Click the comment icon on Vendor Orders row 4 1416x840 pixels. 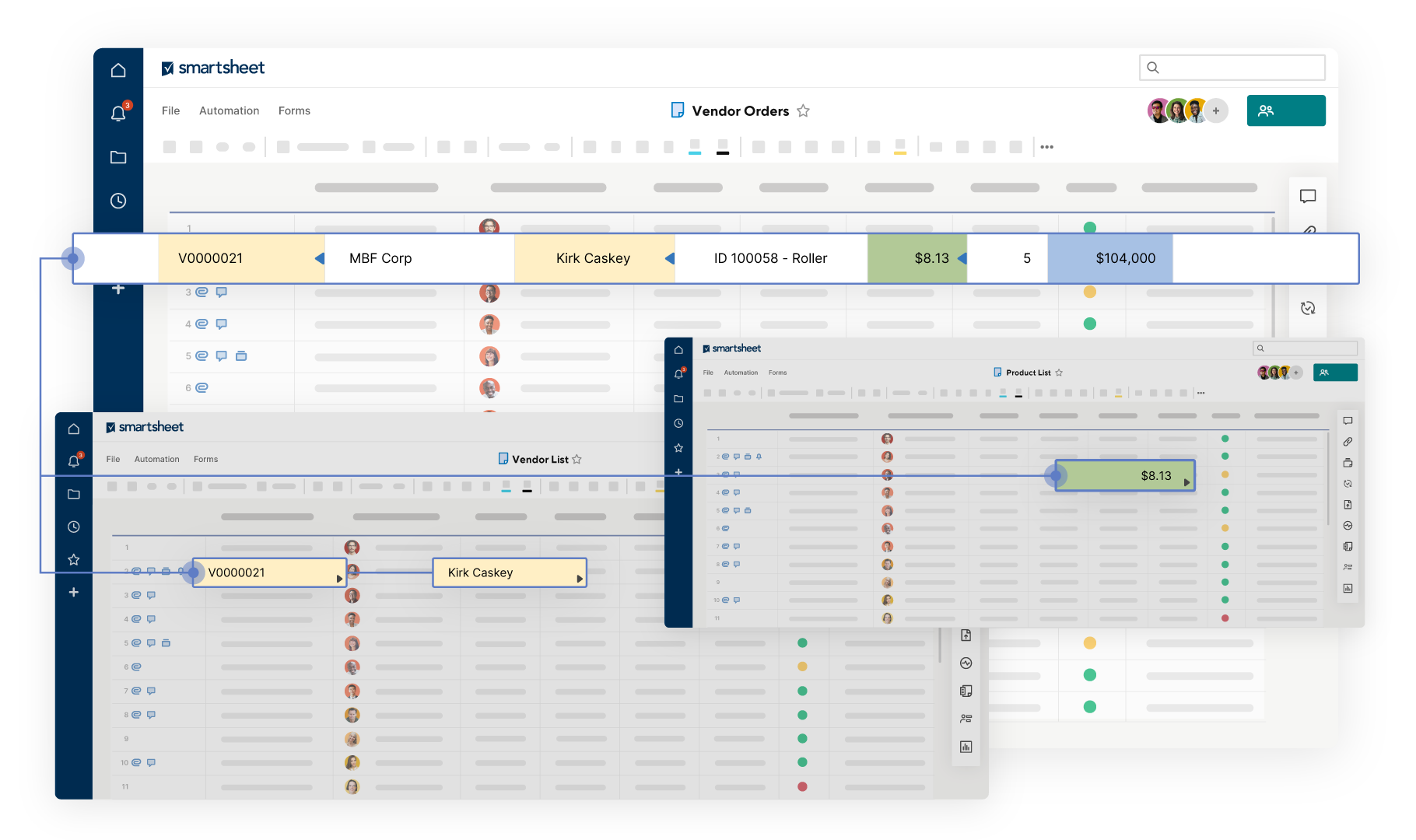coord(222,324)
